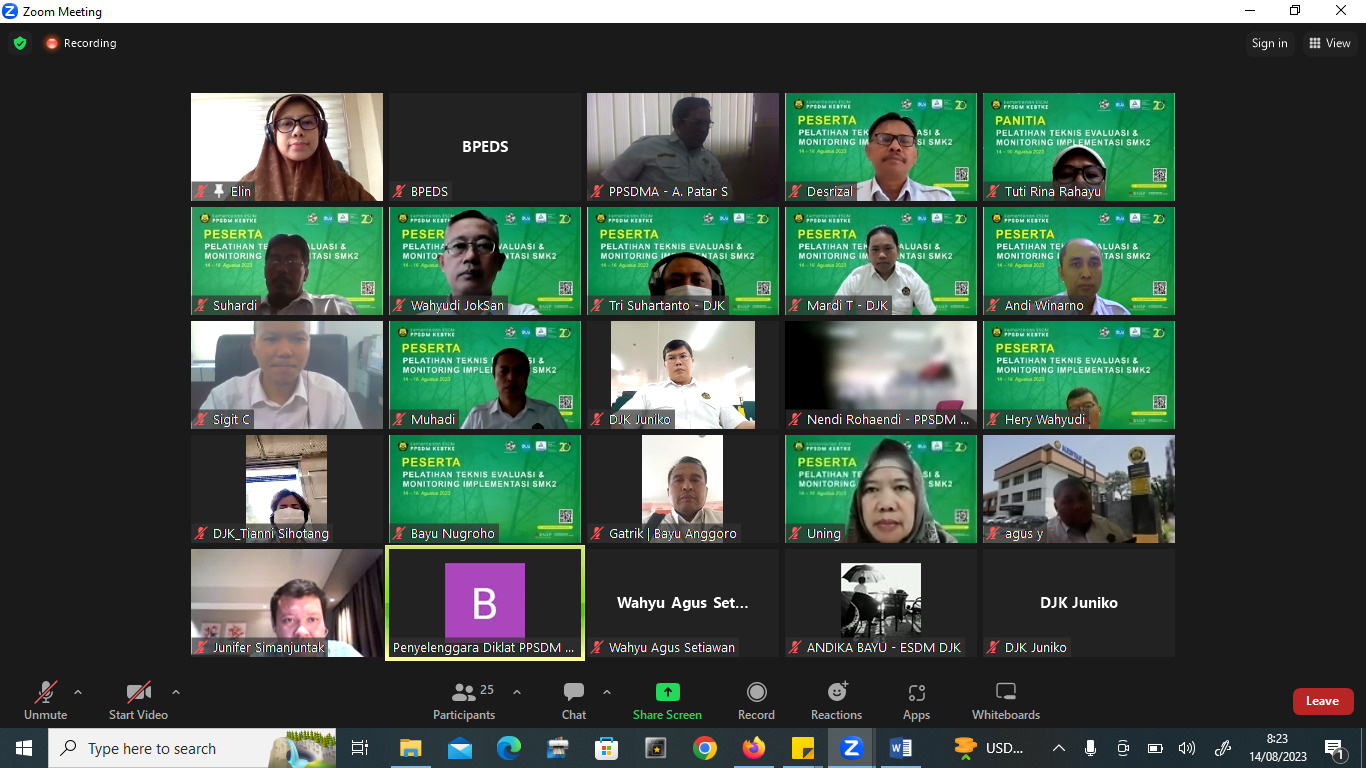The height and width of the screenshot is (768, 1366).
Task: Click the name label Hery Wahyudi
Action: point(1045,420)
